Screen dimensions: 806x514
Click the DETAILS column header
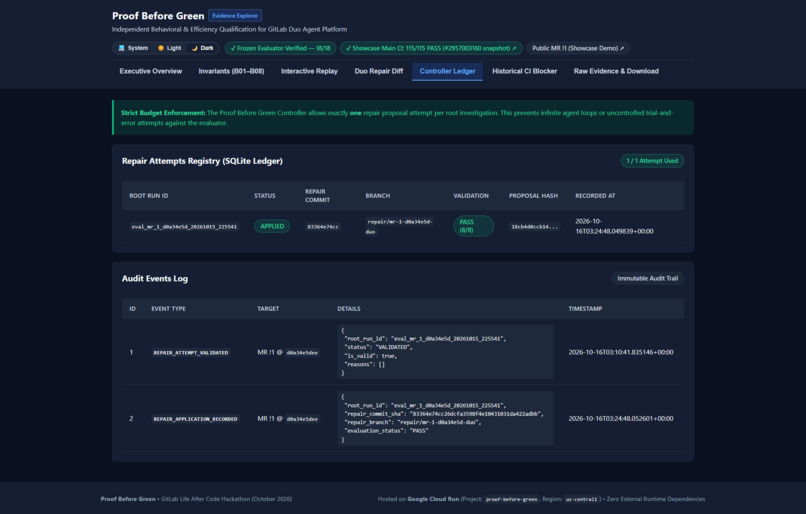tap(349, 309)
